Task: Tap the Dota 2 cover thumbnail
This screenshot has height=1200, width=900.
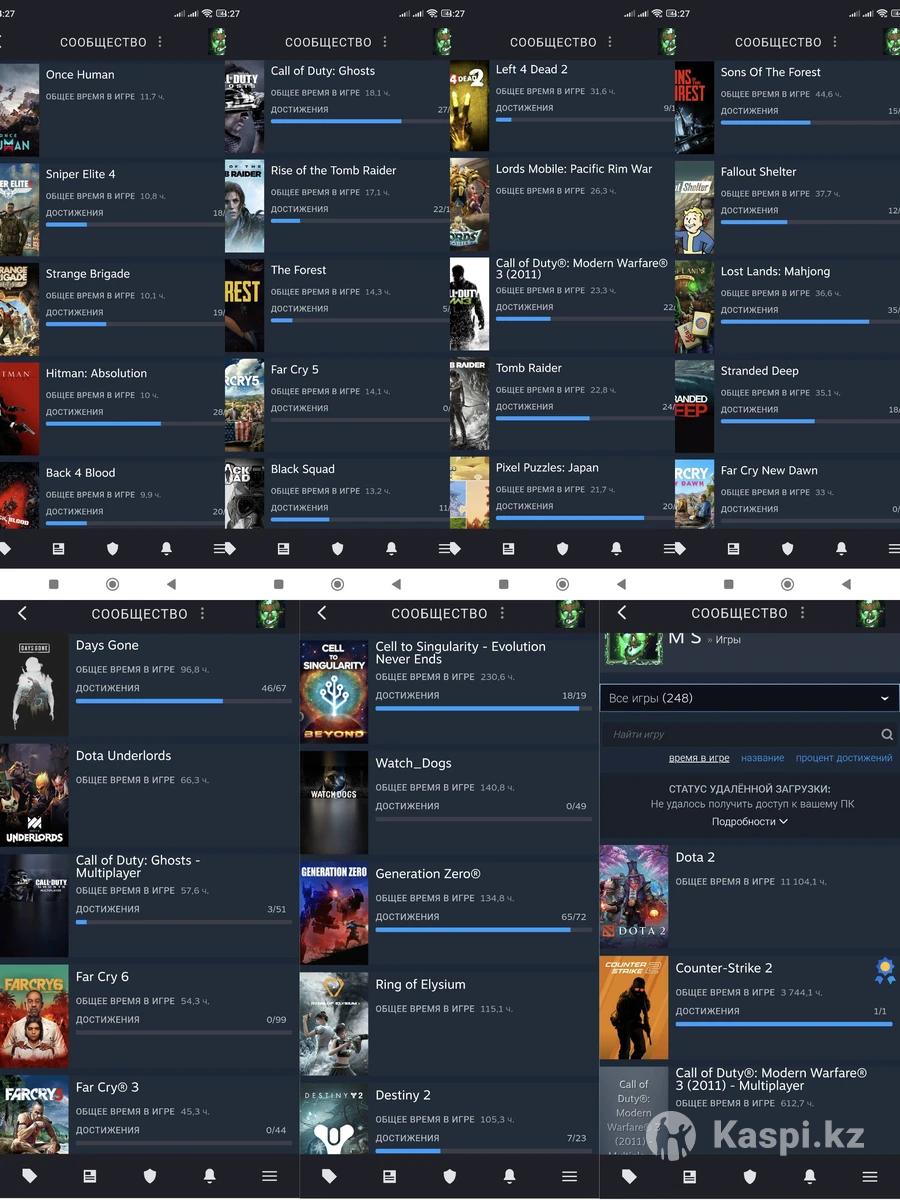Action: pyautogui.click(x=634, y=897)
